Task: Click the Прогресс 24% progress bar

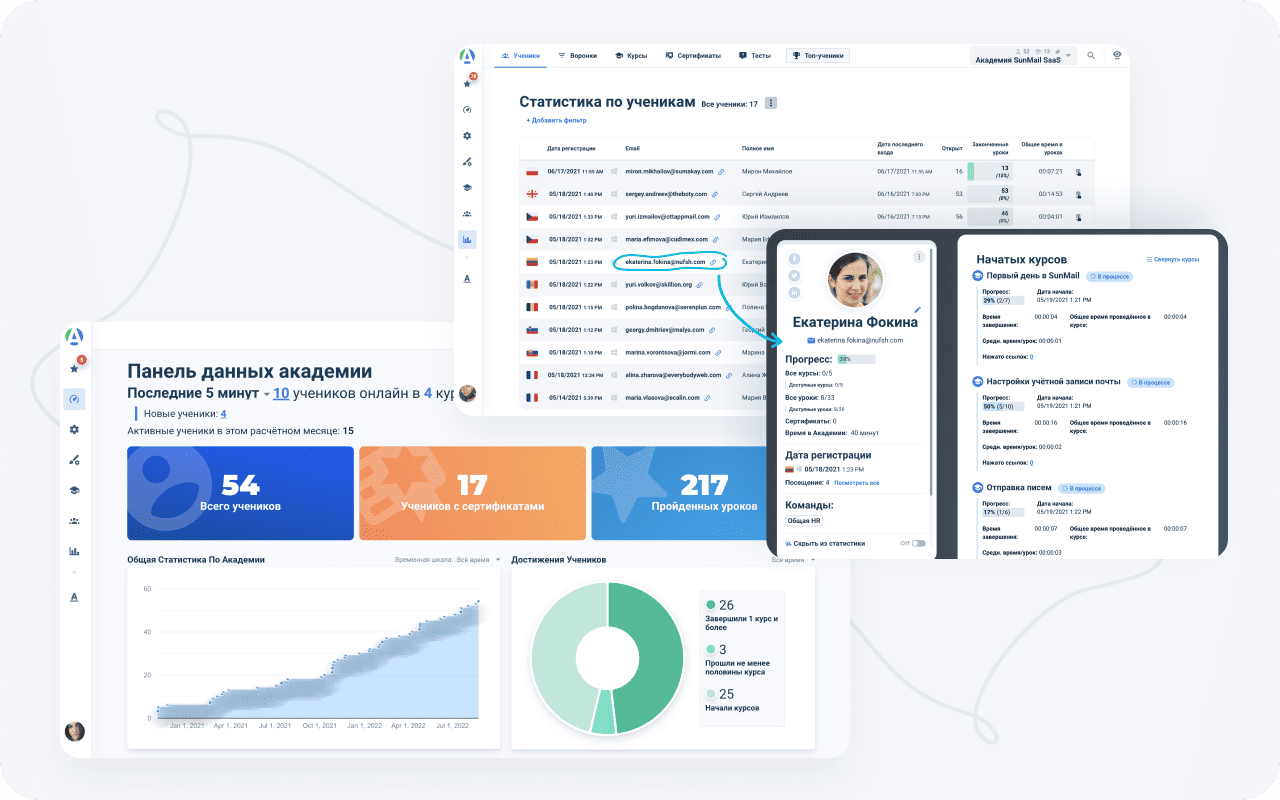Action: [855, 359]
